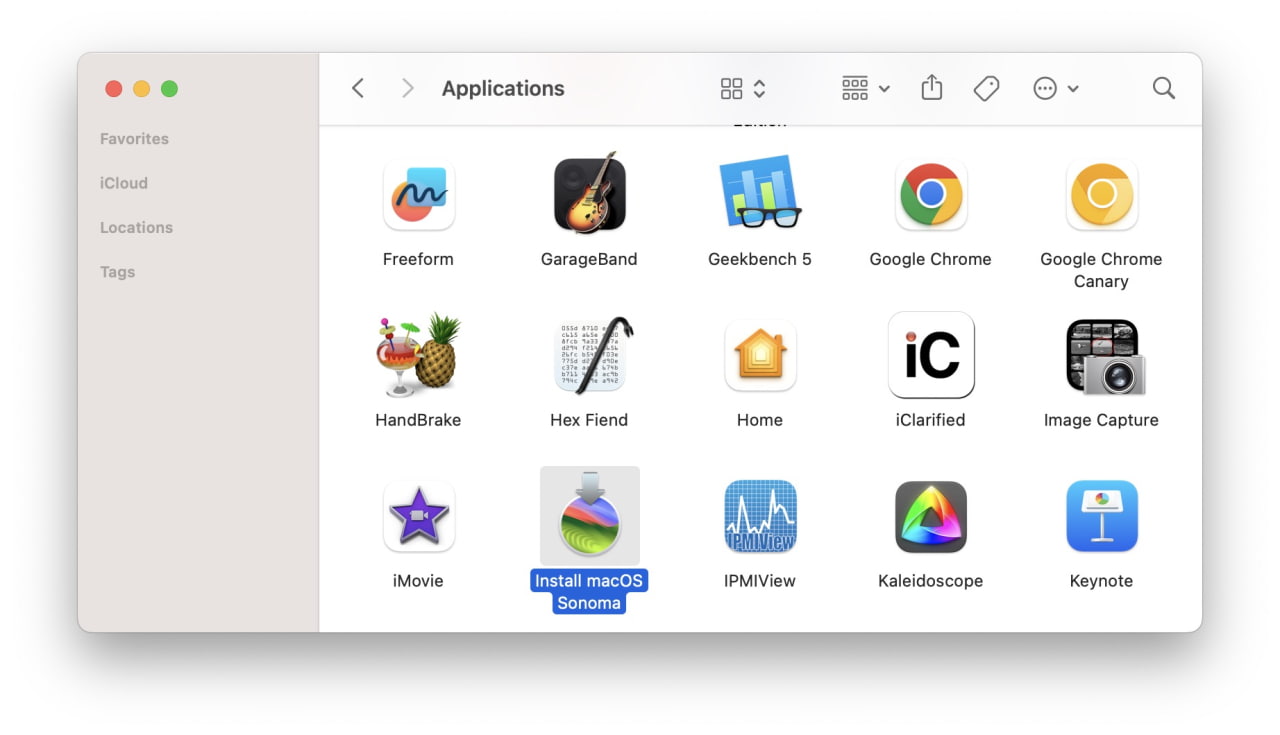
Task: Launch Google Chrome
Action: 930,195
